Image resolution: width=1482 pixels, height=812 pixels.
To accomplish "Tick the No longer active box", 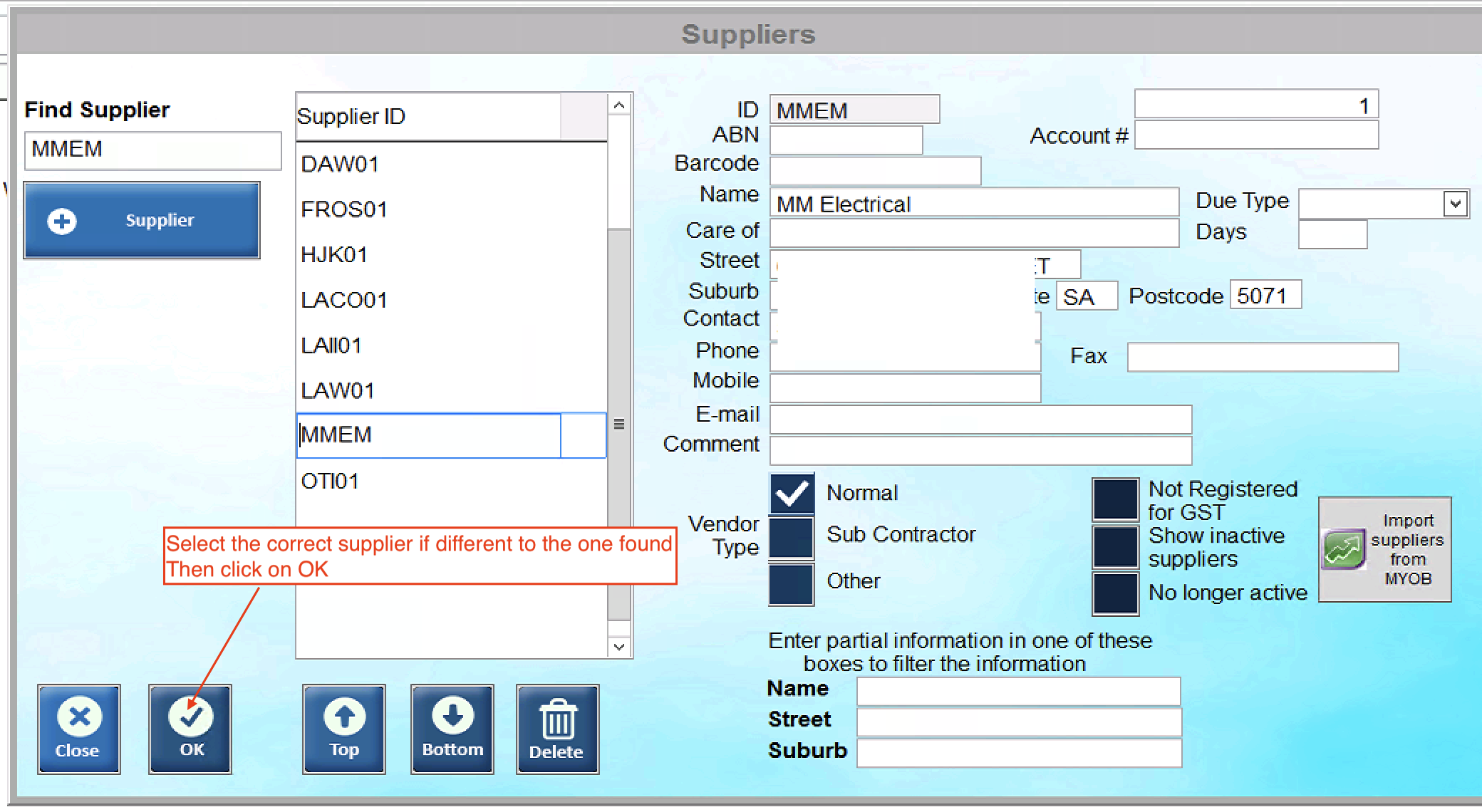I will point(1115,593).
